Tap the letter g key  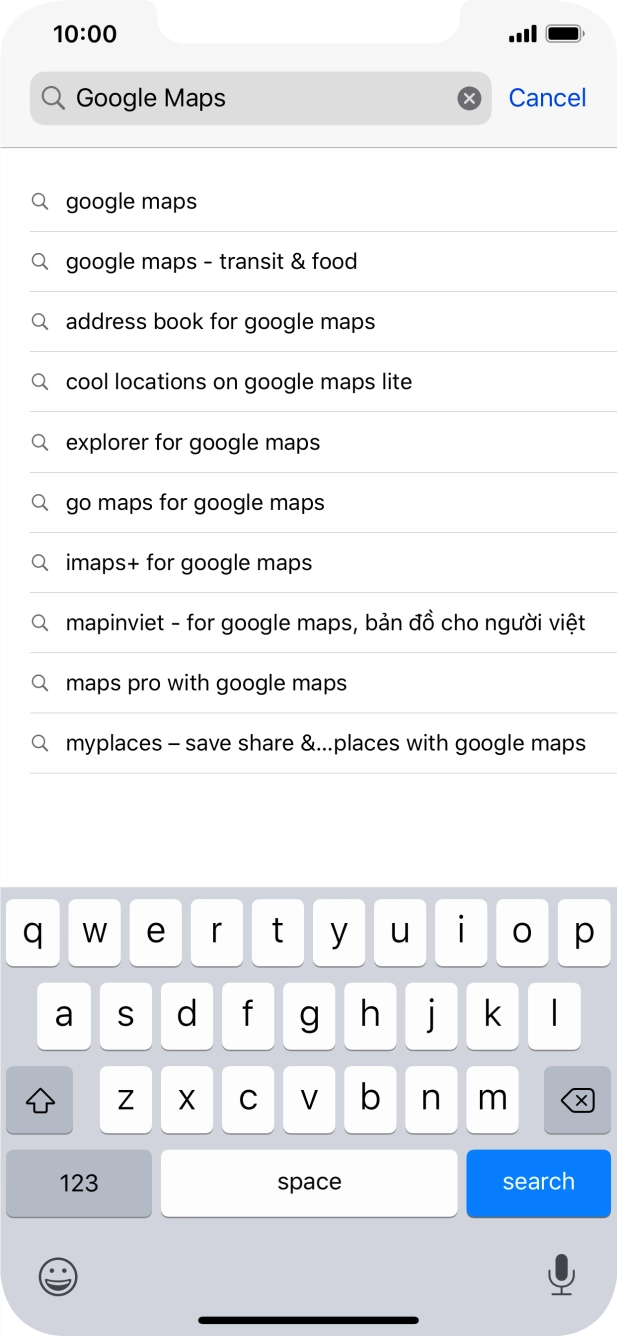point(309,1015)
